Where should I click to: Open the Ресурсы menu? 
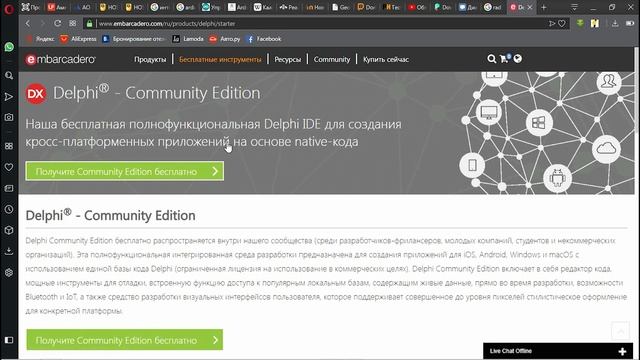tap(287, 60)
